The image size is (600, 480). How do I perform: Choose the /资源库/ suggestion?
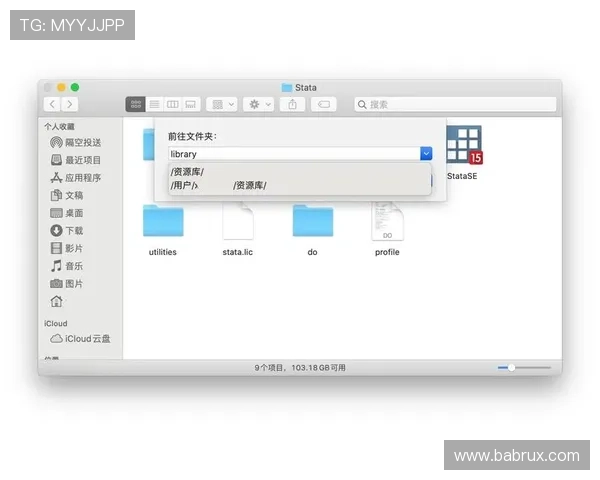pos(300,172)
